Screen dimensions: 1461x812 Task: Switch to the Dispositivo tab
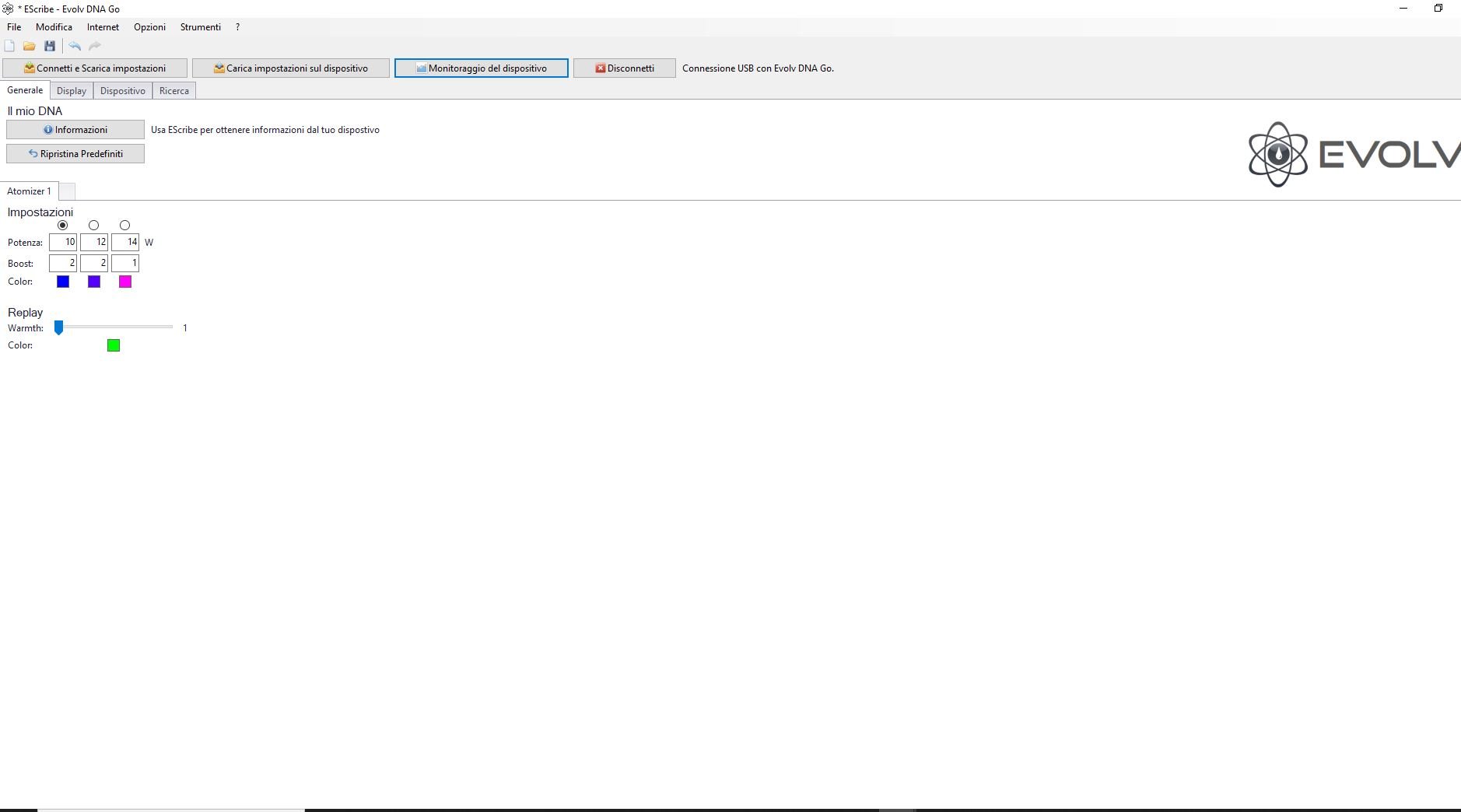click(x=123, y=91)
